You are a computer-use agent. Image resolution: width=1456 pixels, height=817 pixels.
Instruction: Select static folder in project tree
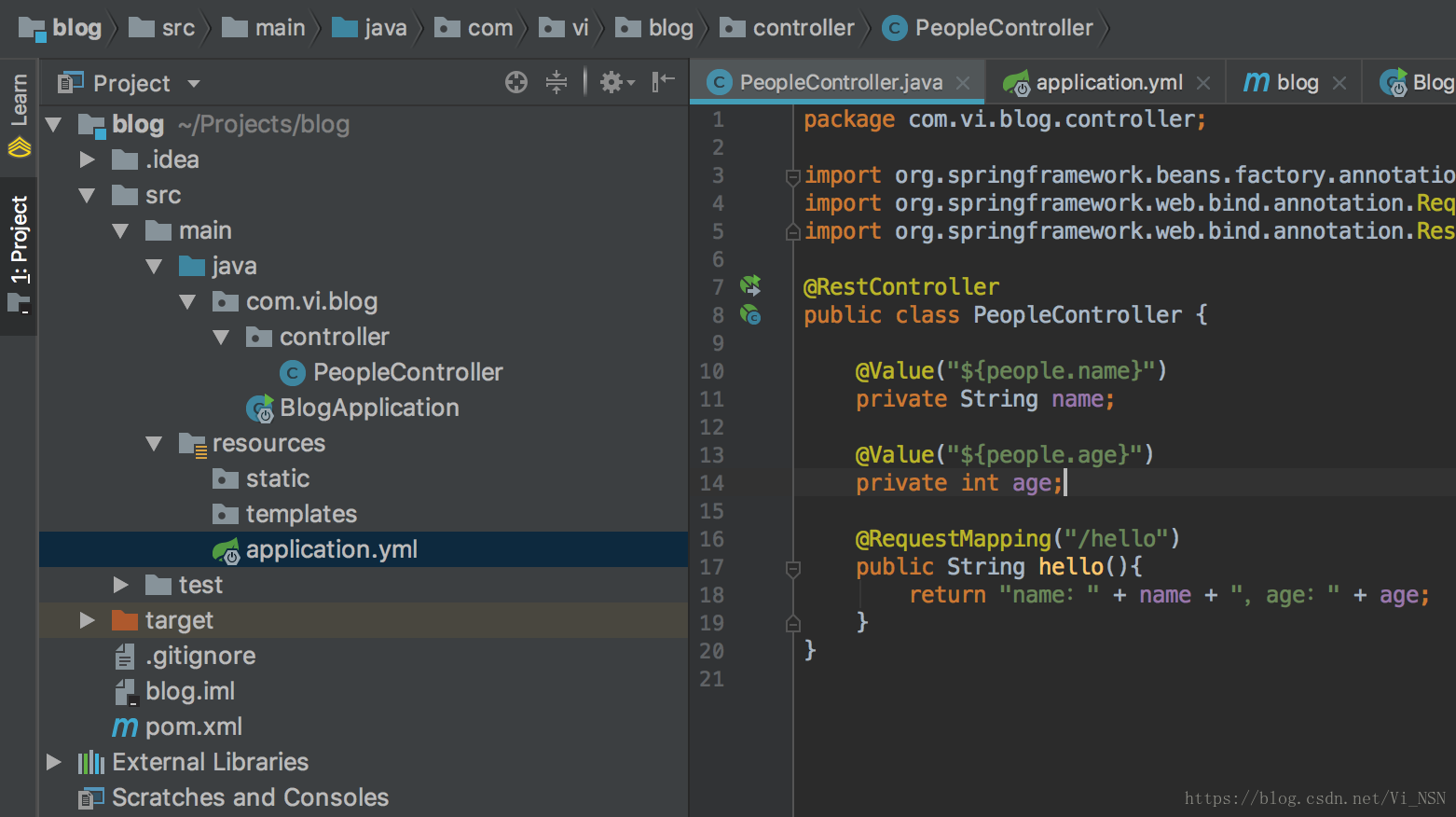[x=278, y=478]
